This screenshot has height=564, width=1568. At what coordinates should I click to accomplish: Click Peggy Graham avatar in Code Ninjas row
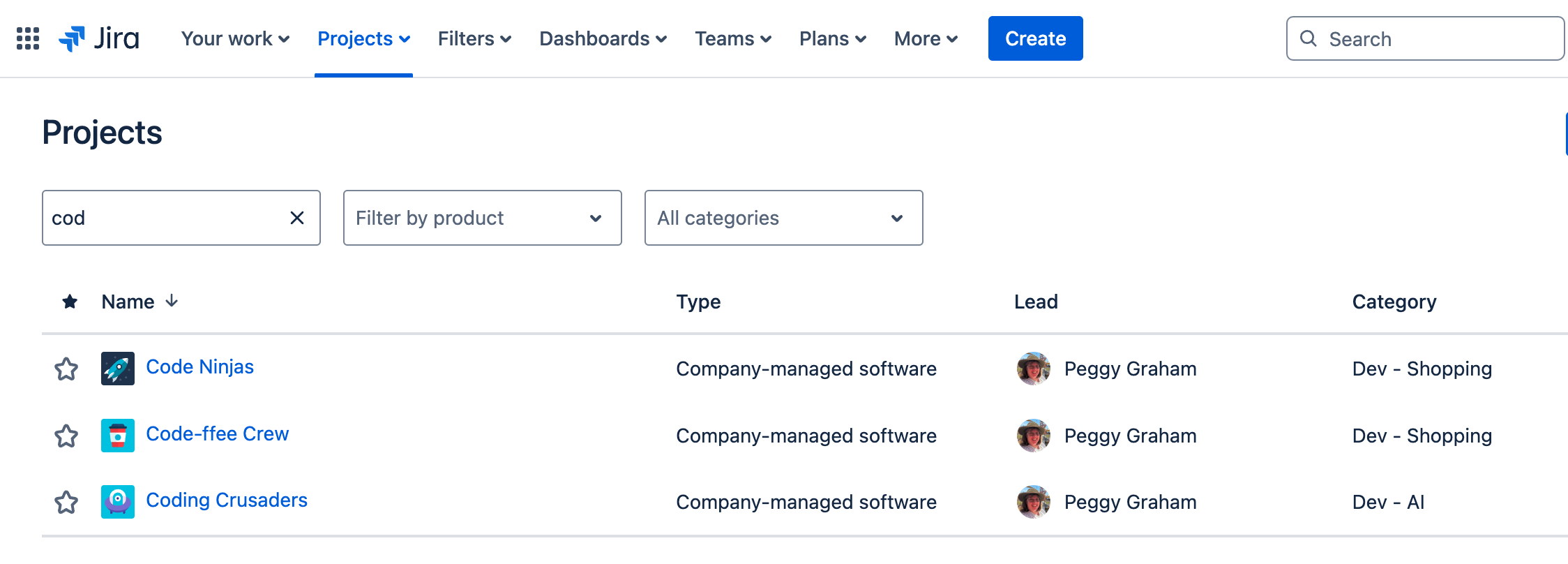click(x=1034, y=369)
